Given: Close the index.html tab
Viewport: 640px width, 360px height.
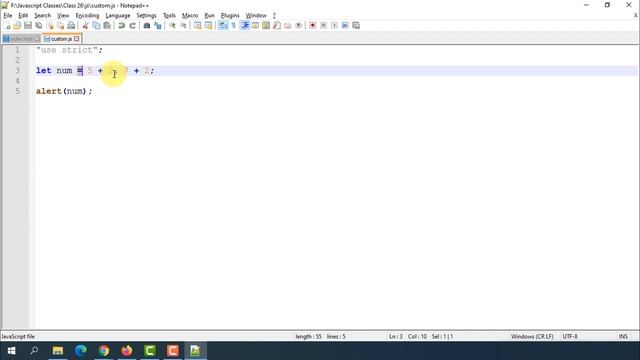Looking at the screenshot, I should (x=37, y=39).
